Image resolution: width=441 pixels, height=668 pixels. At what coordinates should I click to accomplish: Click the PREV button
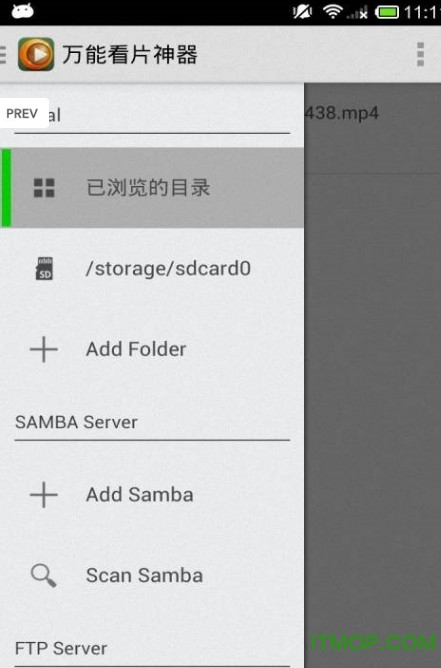coord(23,113)
